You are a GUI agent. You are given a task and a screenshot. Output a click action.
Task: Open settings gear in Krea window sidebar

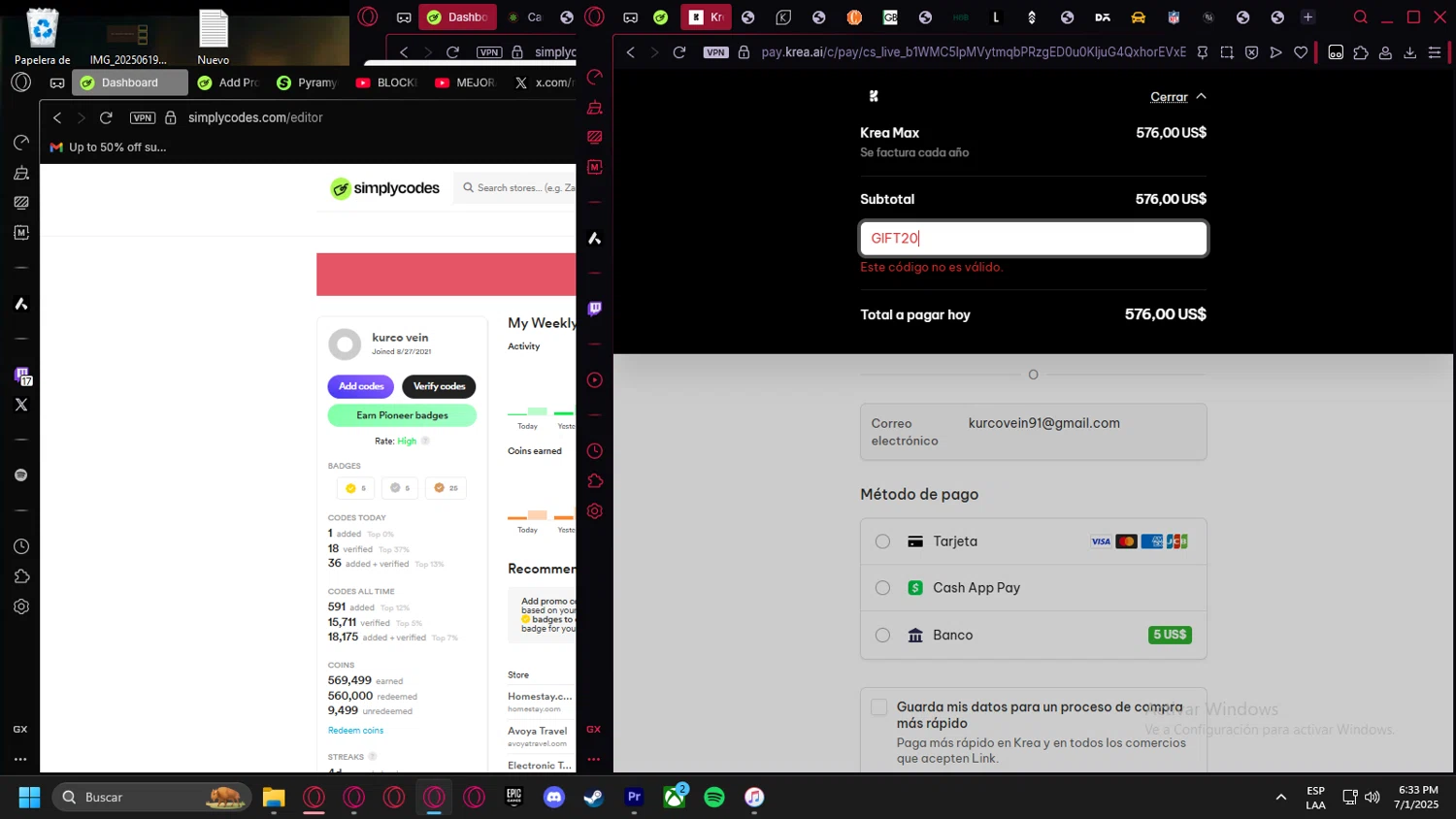(595, 511)
